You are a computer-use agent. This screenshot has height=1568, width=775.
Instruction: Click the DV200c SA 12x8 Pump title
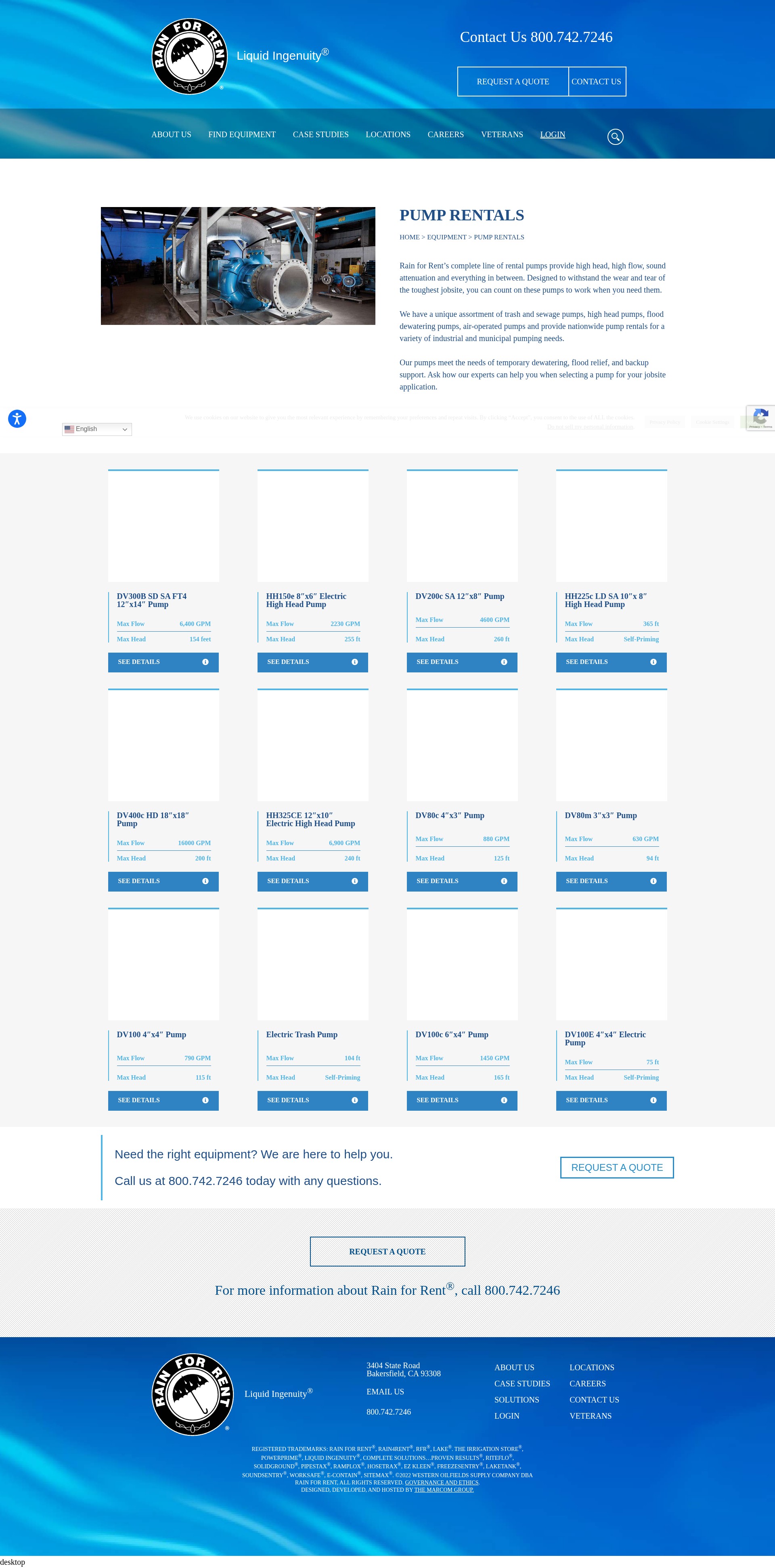pos(460,597)
